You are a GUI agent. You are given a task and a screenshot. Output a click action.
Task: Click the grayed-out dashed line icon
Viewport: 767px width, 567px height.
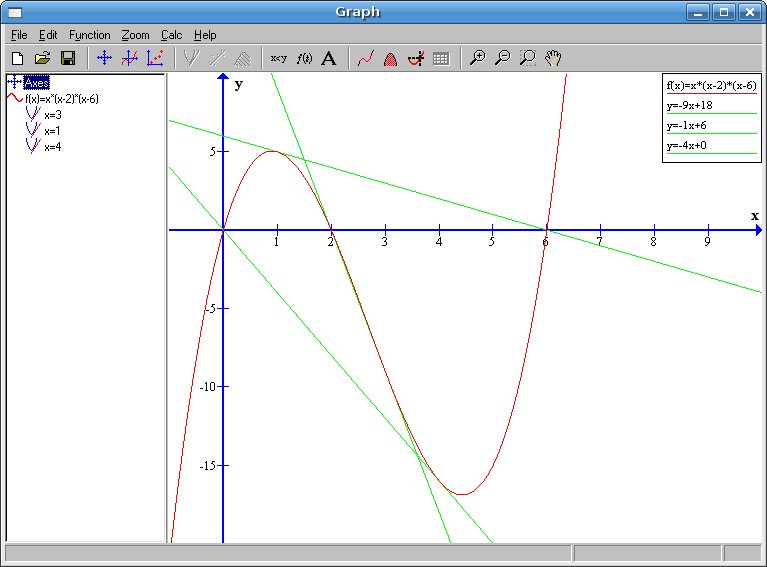point(217,59)
